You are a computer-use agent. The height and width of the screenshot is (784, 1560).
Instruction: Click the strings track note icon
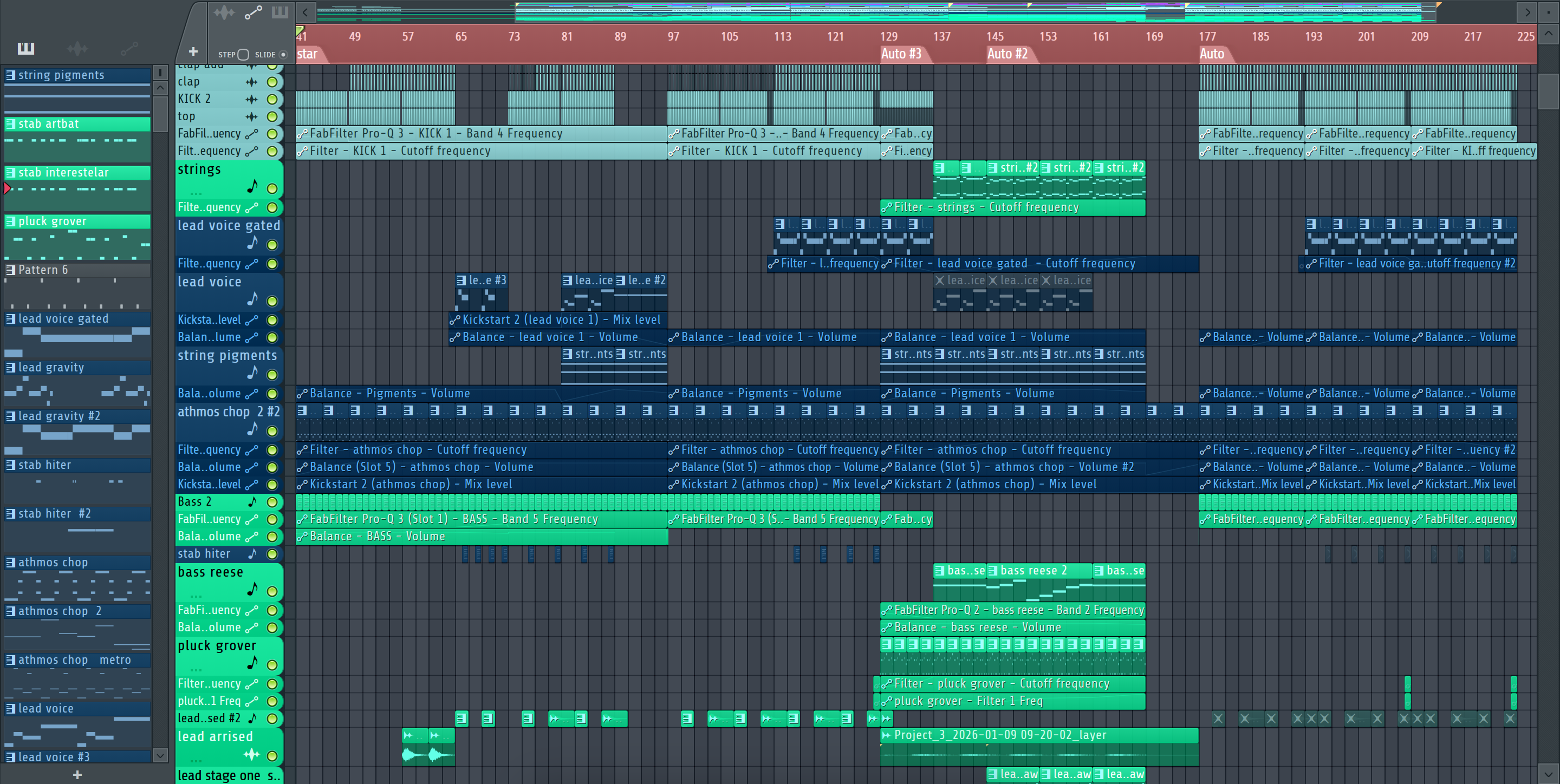click(252, 186)
